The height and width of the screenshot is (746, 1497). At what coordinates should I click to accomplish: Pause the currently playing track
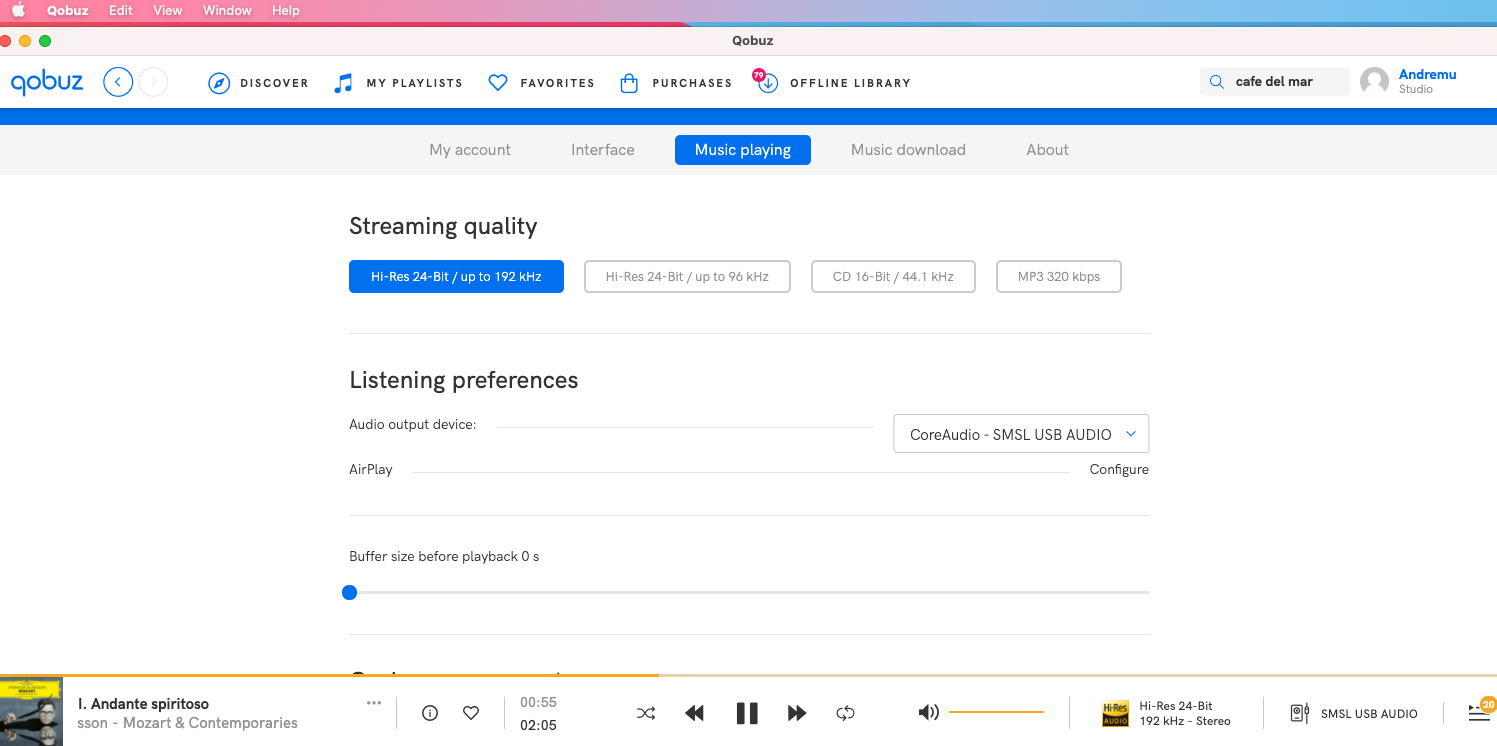(x=747, y=712)
